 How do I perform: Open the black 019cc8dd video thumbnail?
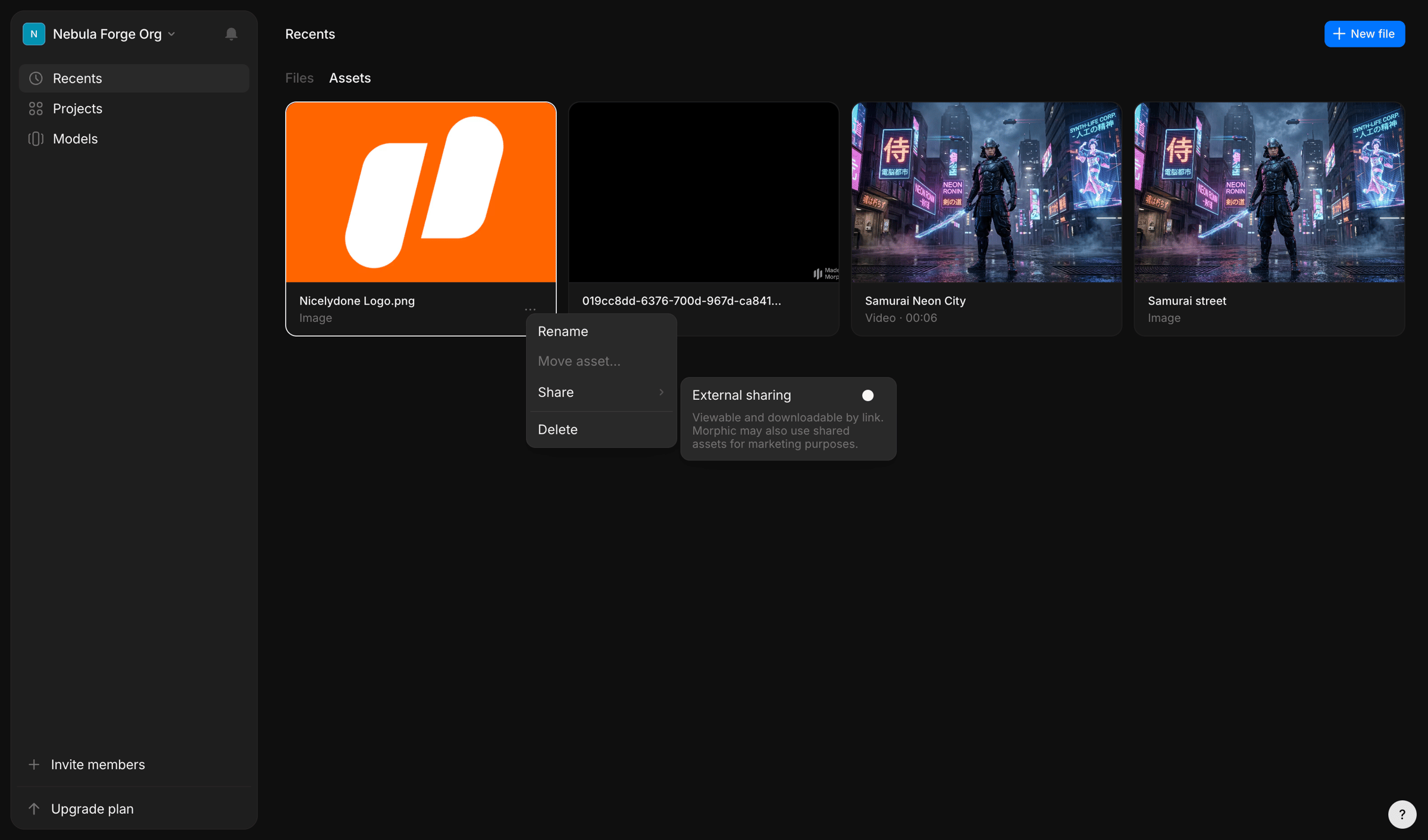[703, 192]
